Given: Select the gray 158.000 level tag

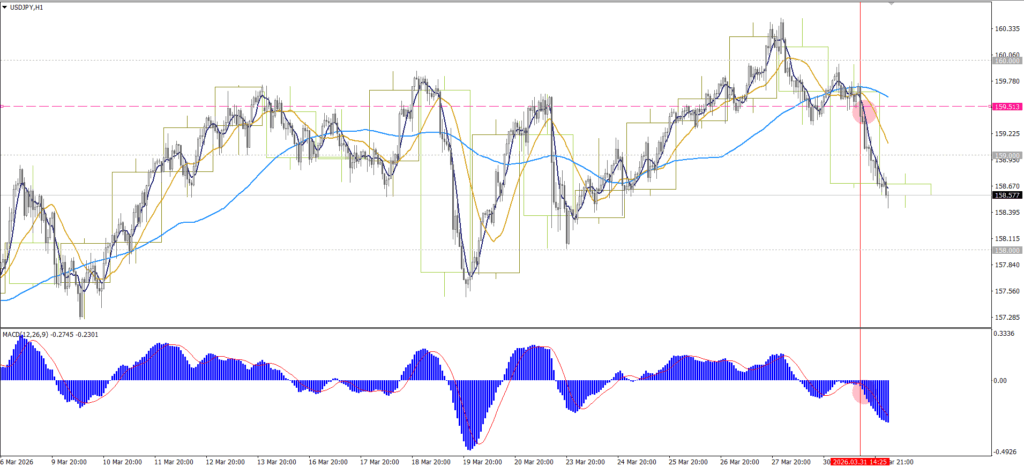Looking at the screenshot, I should click(x=1005, y=250).
